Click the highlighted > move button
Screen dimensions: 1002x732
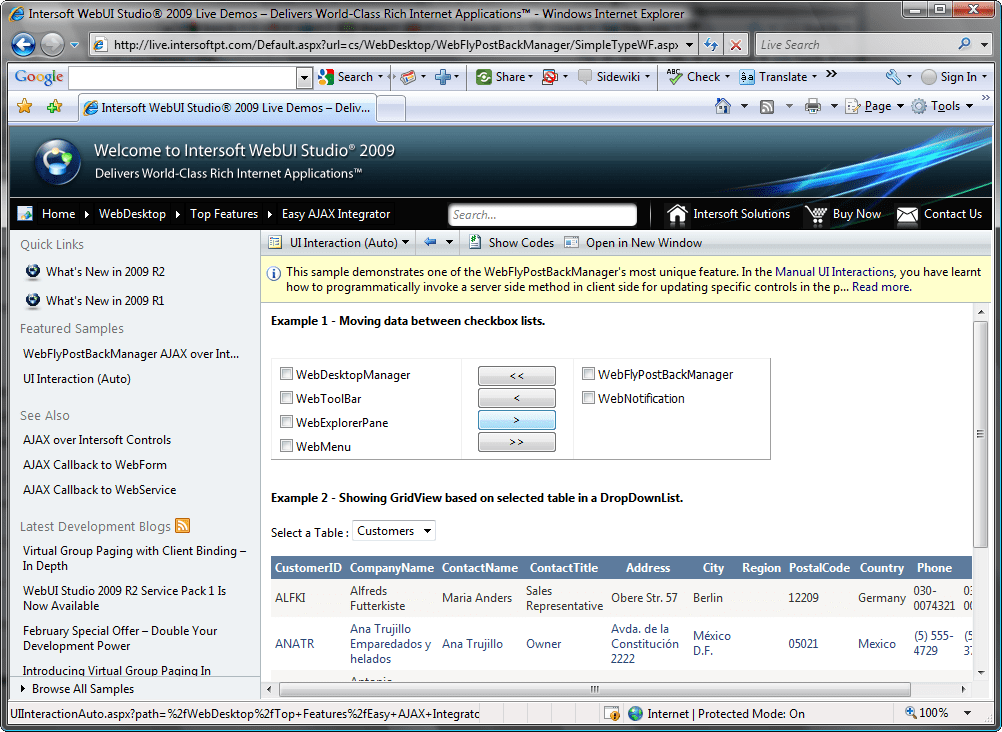click(516, 419)
